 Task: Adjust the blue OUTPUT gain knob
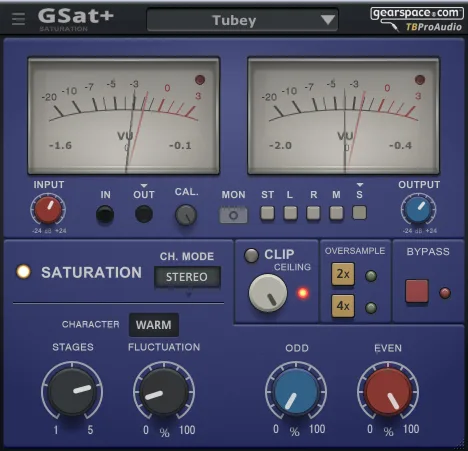pos(418,210)
